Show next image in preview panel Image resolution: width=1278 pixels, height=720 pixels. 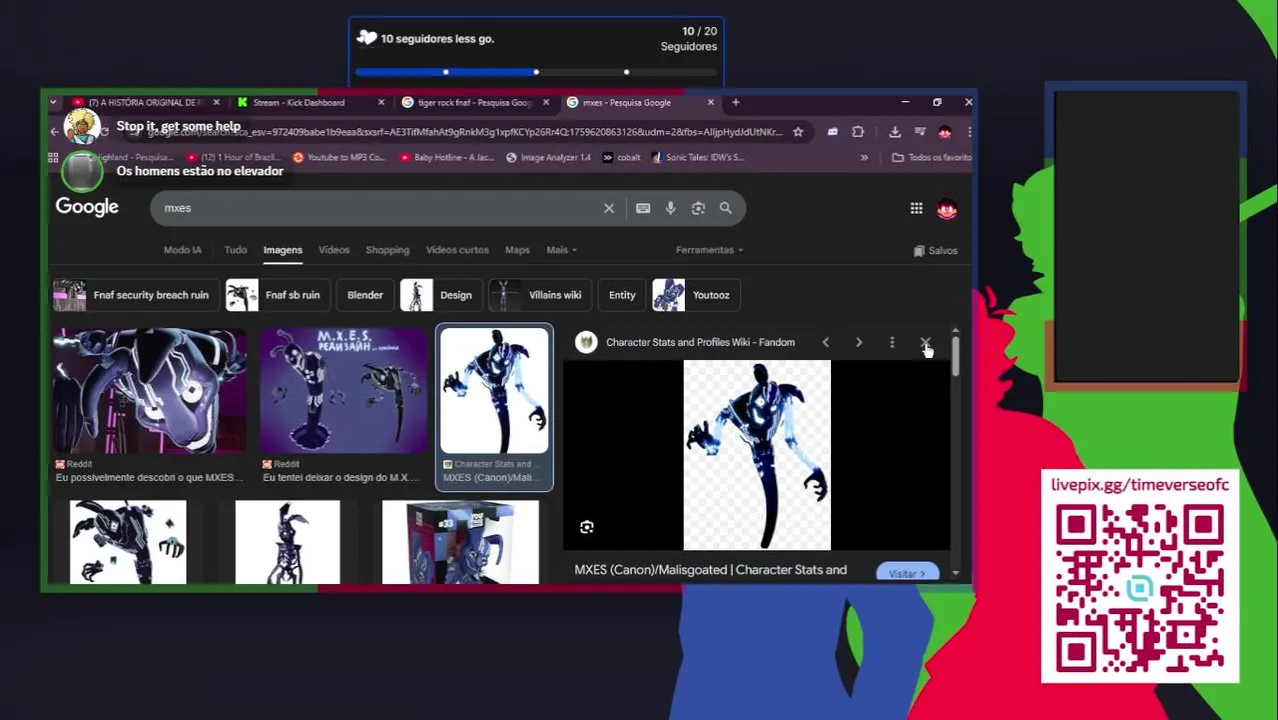coord(859,342)
